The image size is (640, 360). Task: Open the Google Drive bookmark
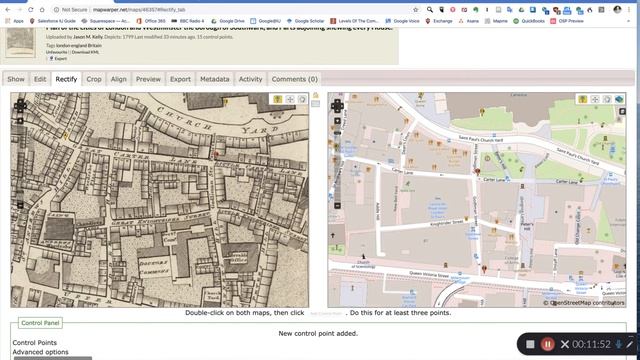[228, 21]
